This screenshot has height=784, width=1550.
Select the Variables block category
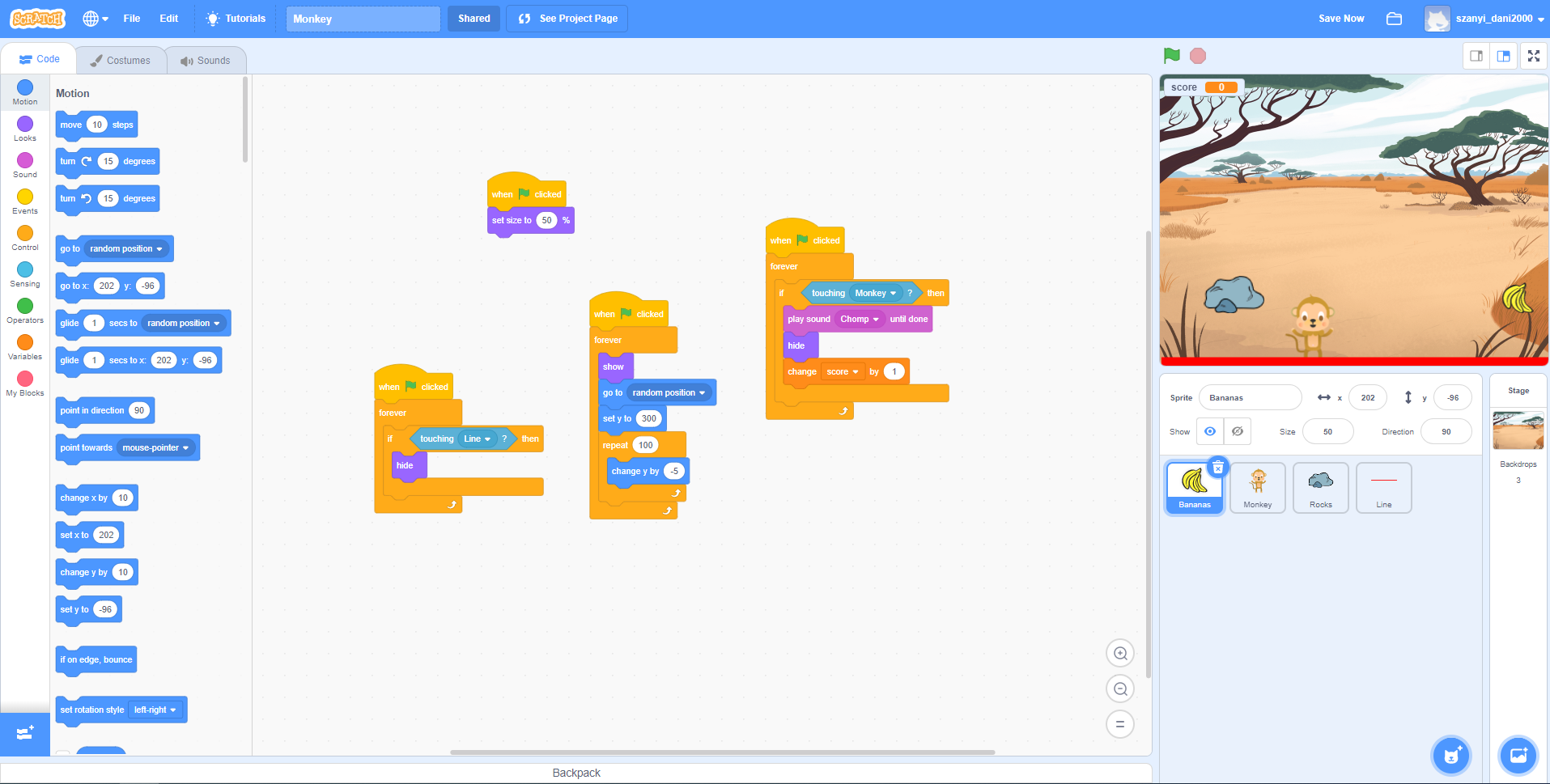(25, 347)
